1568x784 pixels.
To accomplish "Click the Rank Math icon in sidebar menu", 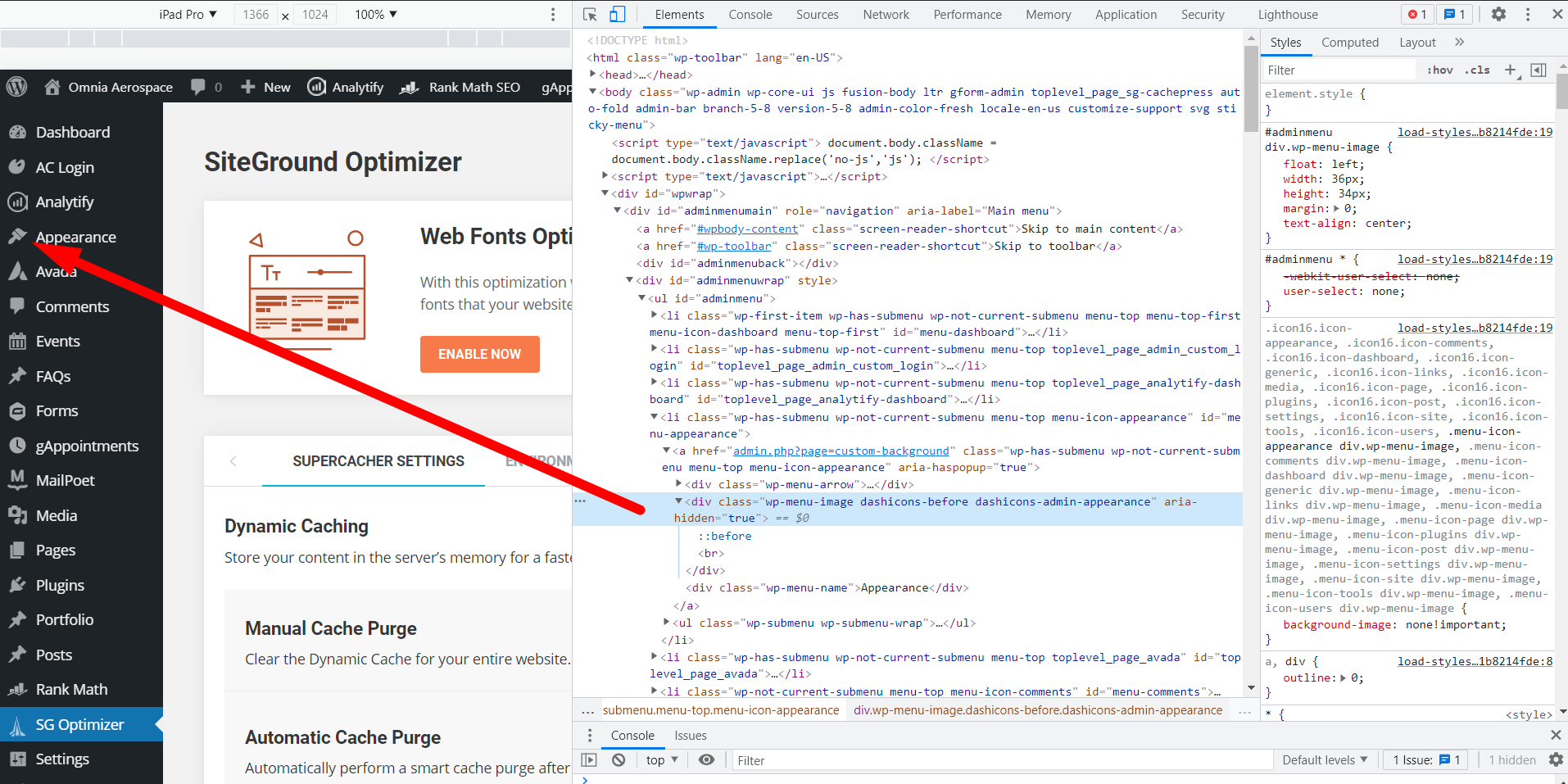I will [17, 689].
